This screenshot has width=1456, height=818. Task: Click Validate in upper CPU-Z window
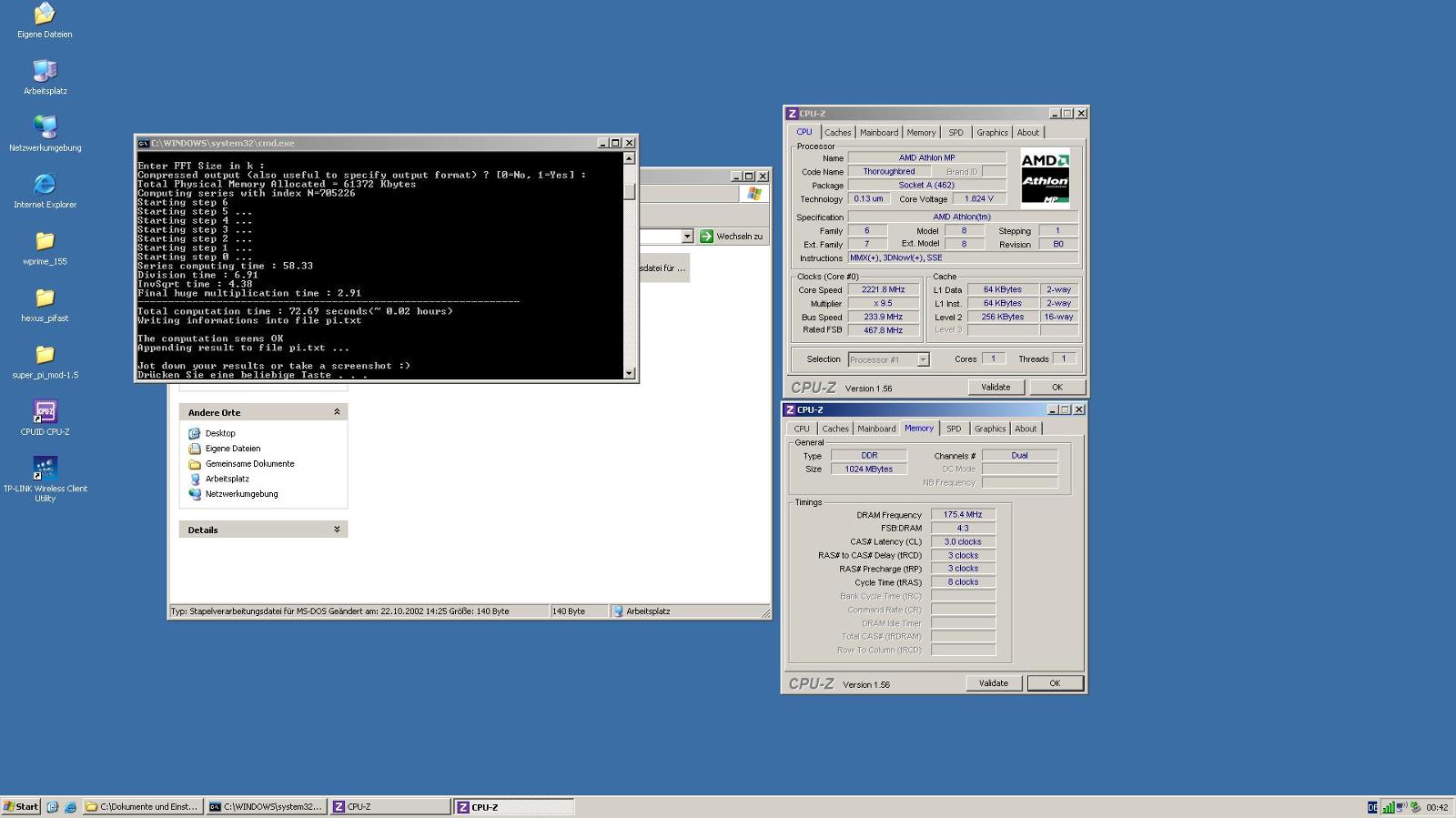point(996,387)
